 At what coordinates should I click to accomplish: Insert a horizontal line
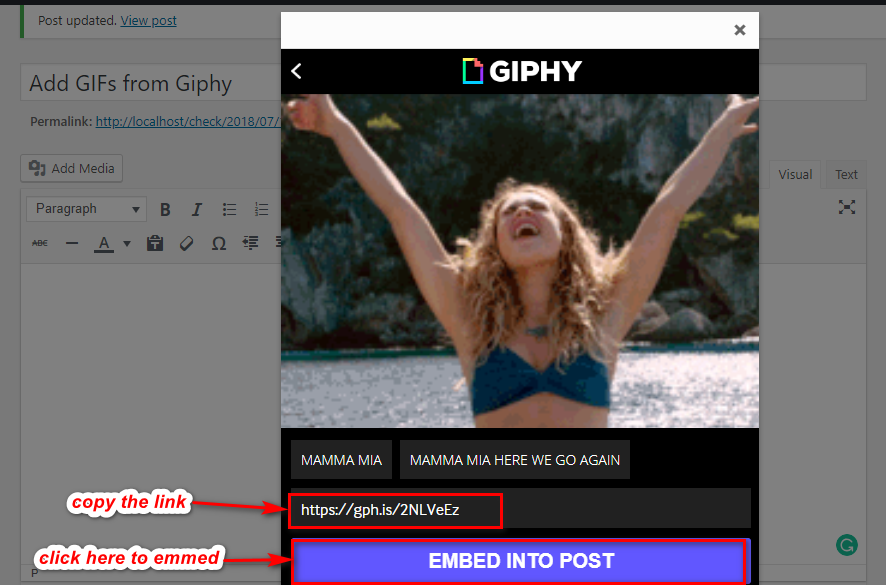(x=72, y=243)
